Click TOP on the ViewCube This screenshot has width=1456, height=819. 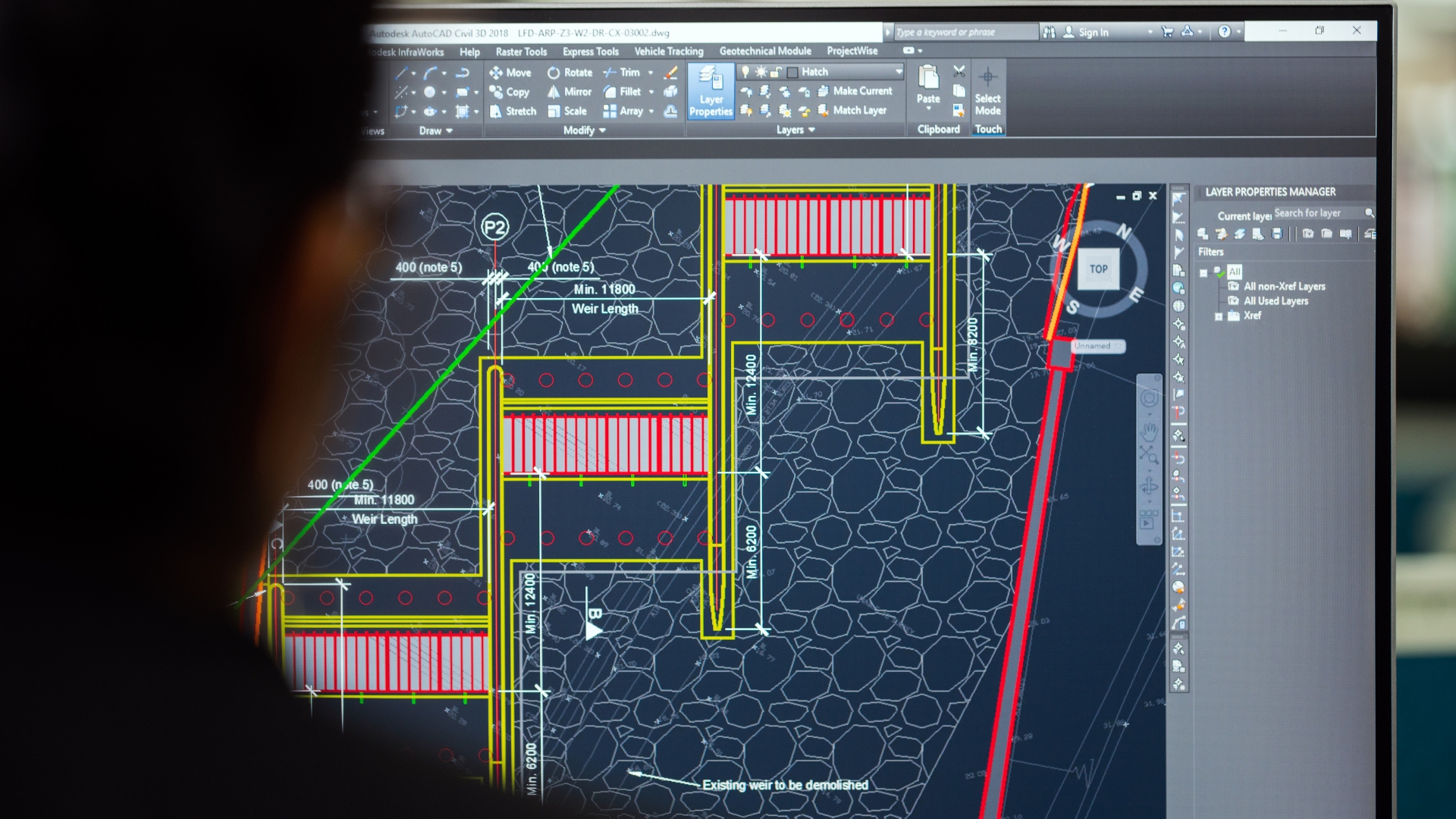(x=1097, y=268)
